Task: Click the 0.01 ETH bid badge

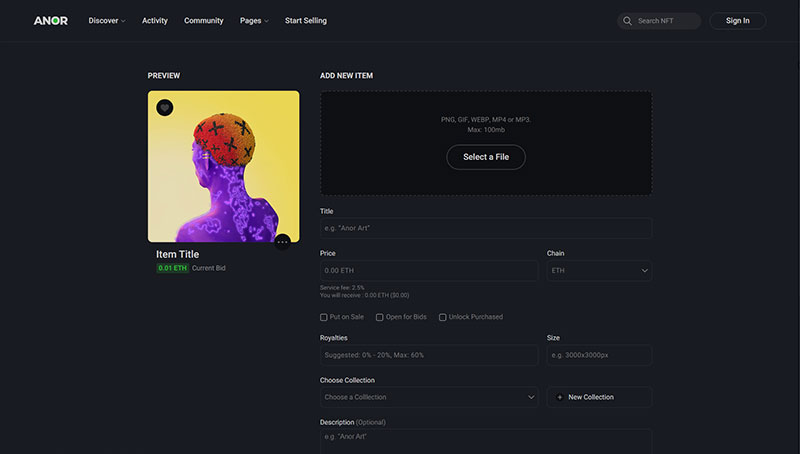Action: (172, 268)
